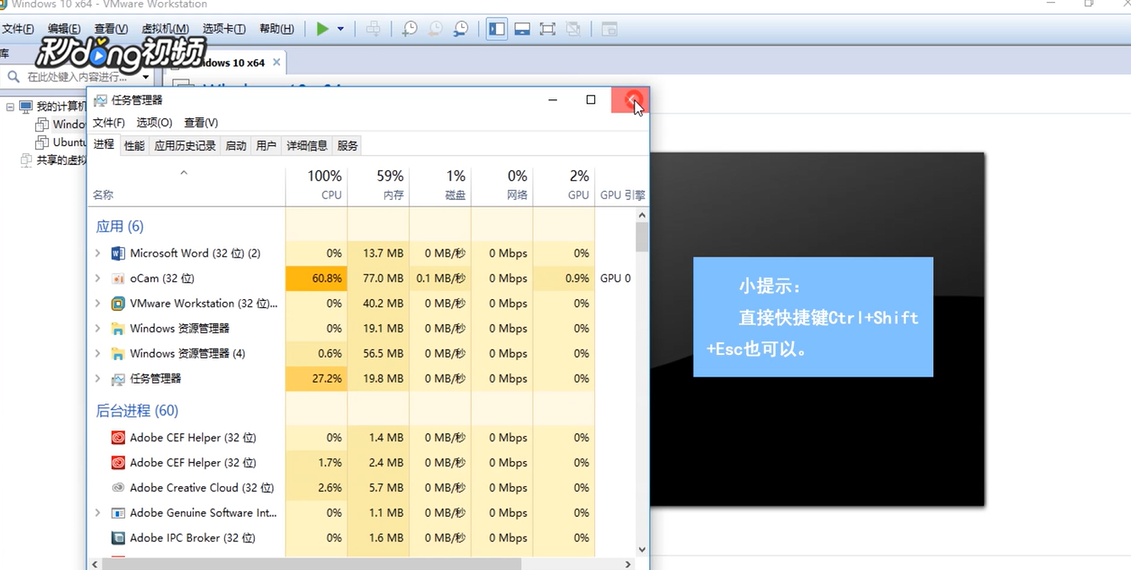Open Task Manager 查看(V) menu

(201, 123)
